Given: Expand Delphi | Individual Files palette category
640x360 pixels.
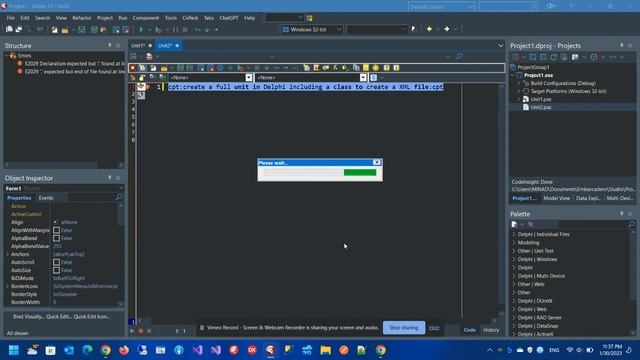Looking at the screenshot, I should tap(514, 234).
